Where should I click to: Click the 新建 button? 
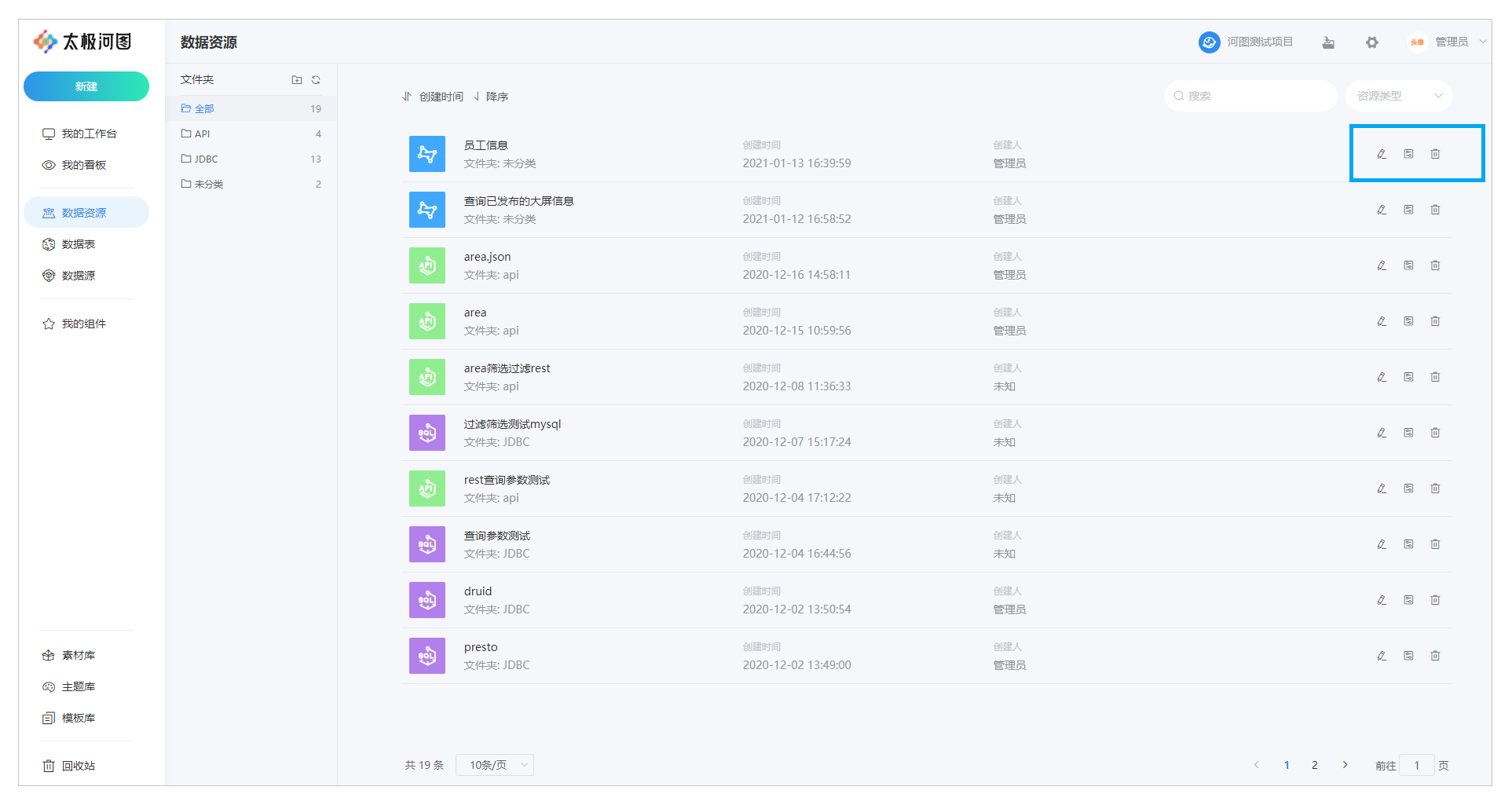pos(86,86)
